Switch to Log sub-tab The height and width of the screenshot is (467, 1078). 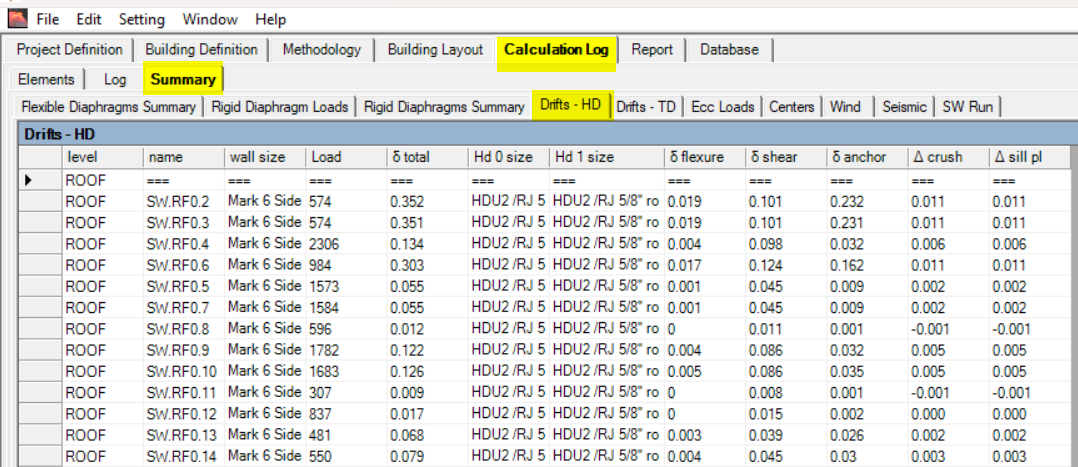pos(115,79)
